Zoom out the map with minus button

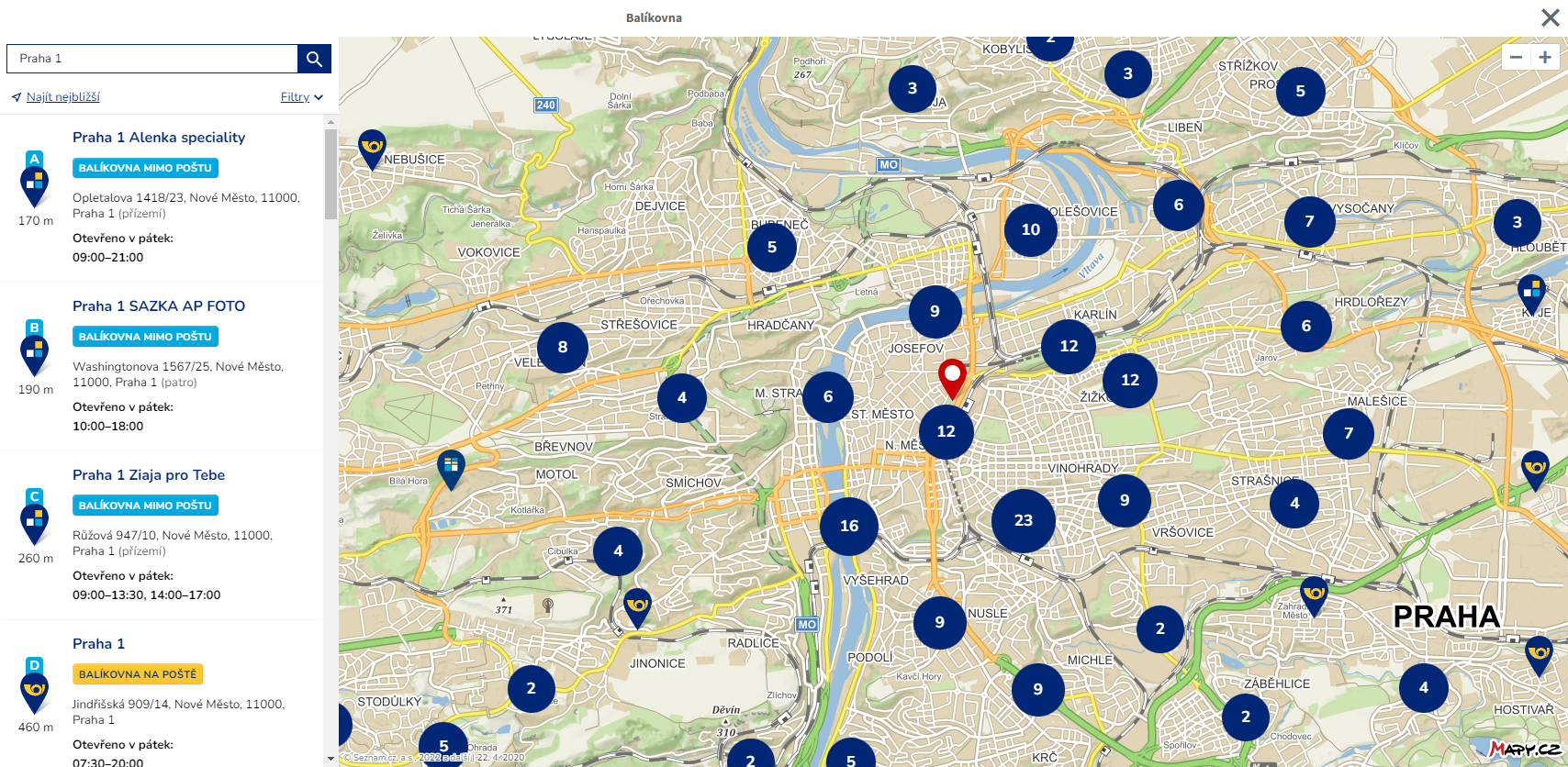1517,57
